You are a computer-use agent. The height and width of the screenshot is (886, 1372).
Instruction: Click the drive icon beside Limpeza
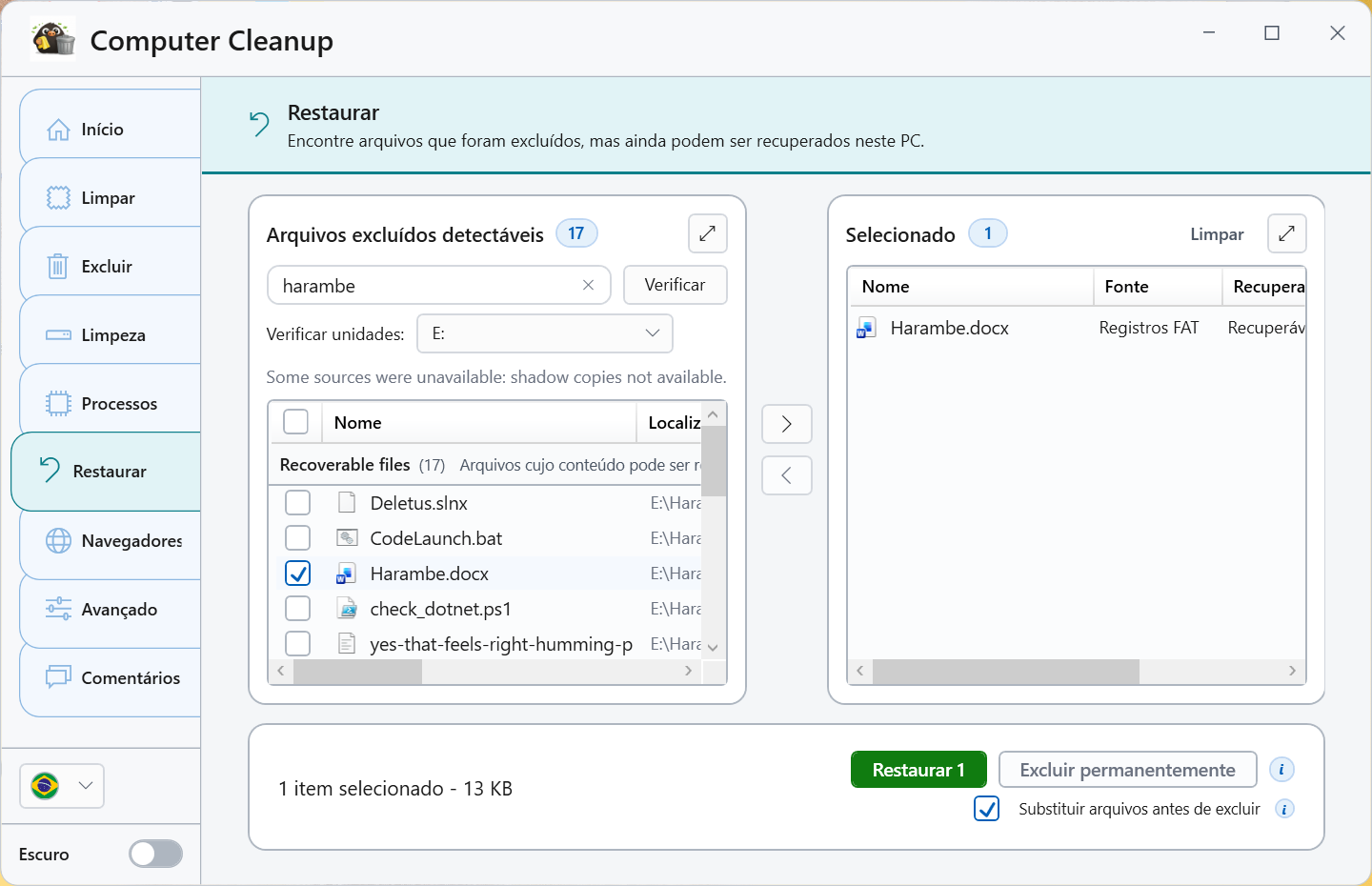tap(58, 334)
